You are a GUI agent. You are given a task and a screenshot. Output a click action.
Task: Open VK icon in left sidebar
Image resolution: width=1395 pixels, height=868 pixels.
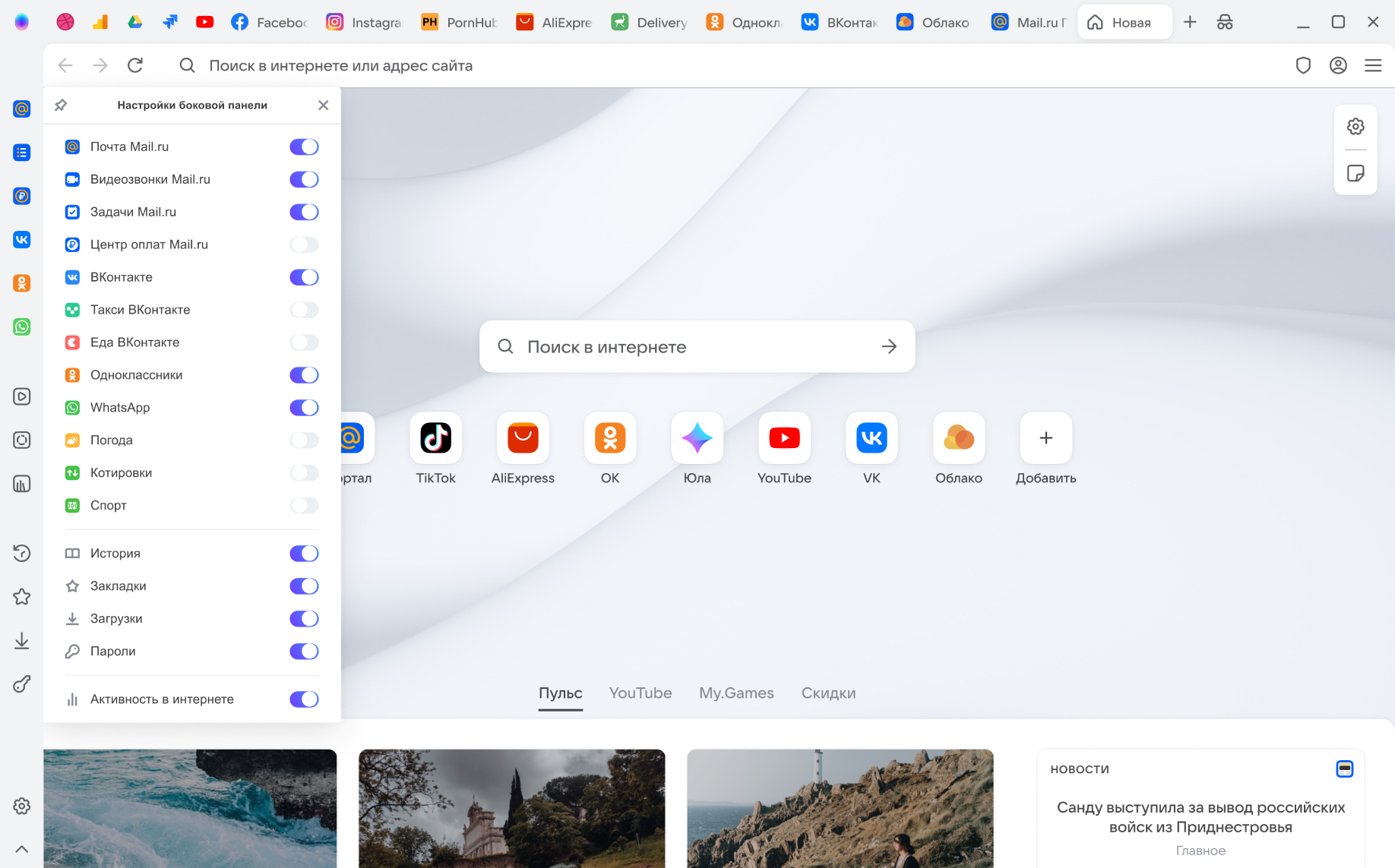click(x=22, y=240)
